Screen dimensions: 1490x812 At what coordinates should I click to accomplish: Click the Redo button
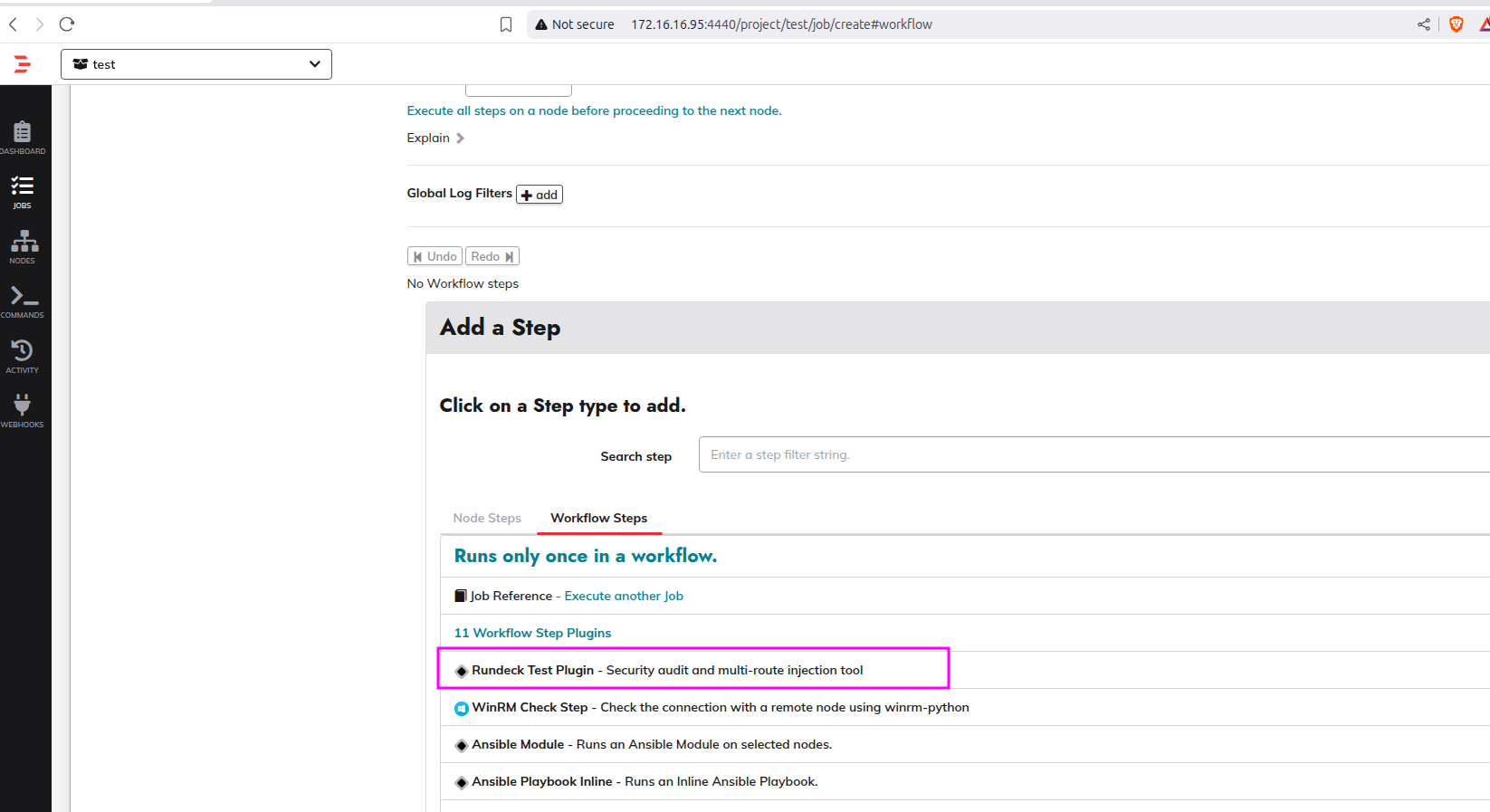tap(492, 256)
